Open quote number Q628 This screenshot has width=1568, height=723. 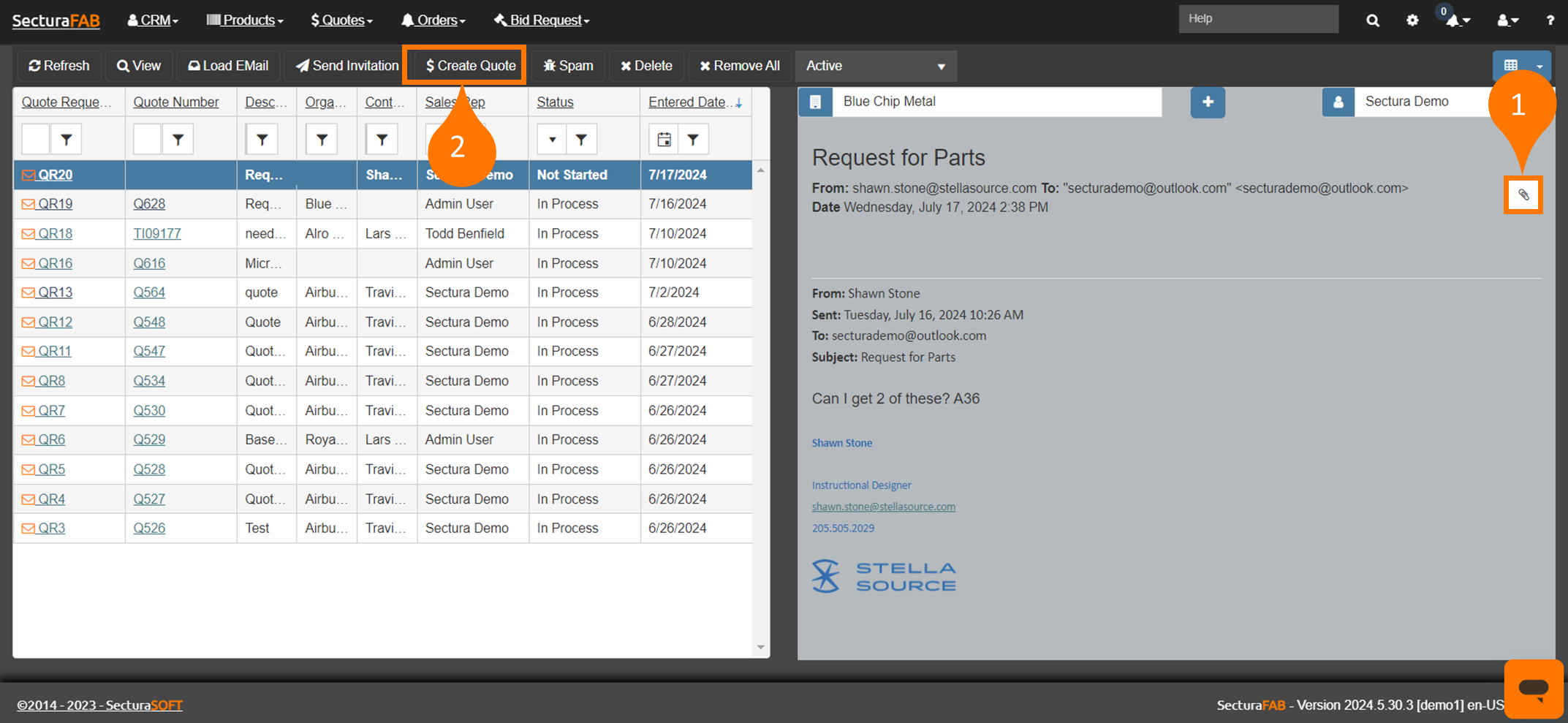(149, 204)
